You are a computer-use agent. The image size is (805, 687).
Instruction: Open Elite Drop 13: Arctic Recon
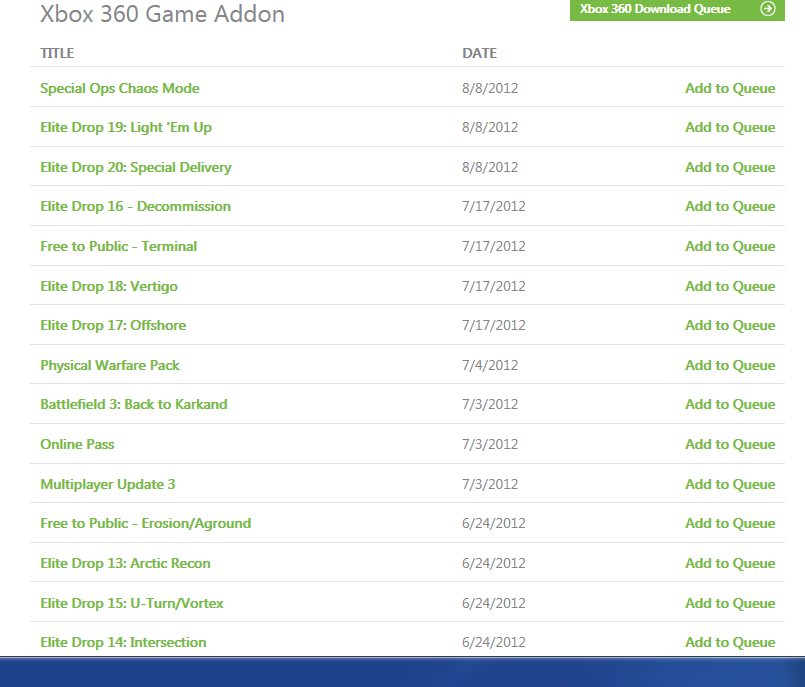click(125, 564)
